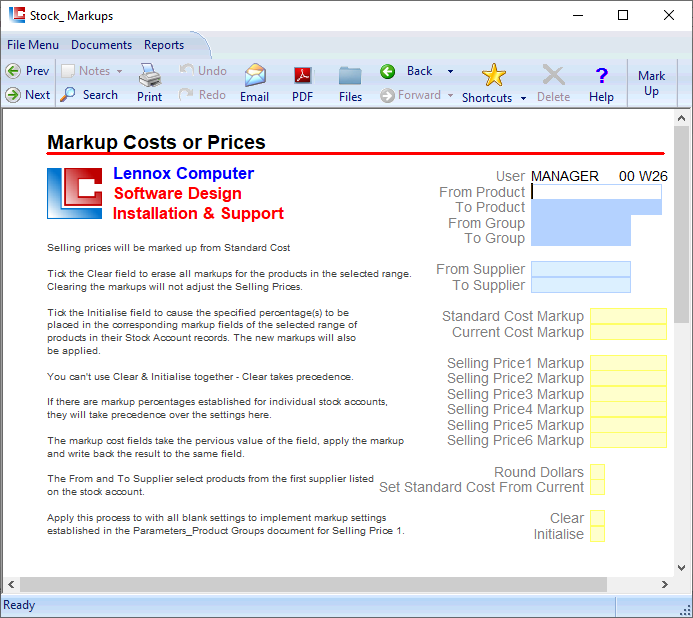Open the Email envelope icon
The image size is (693, 618).
(255, 76)
